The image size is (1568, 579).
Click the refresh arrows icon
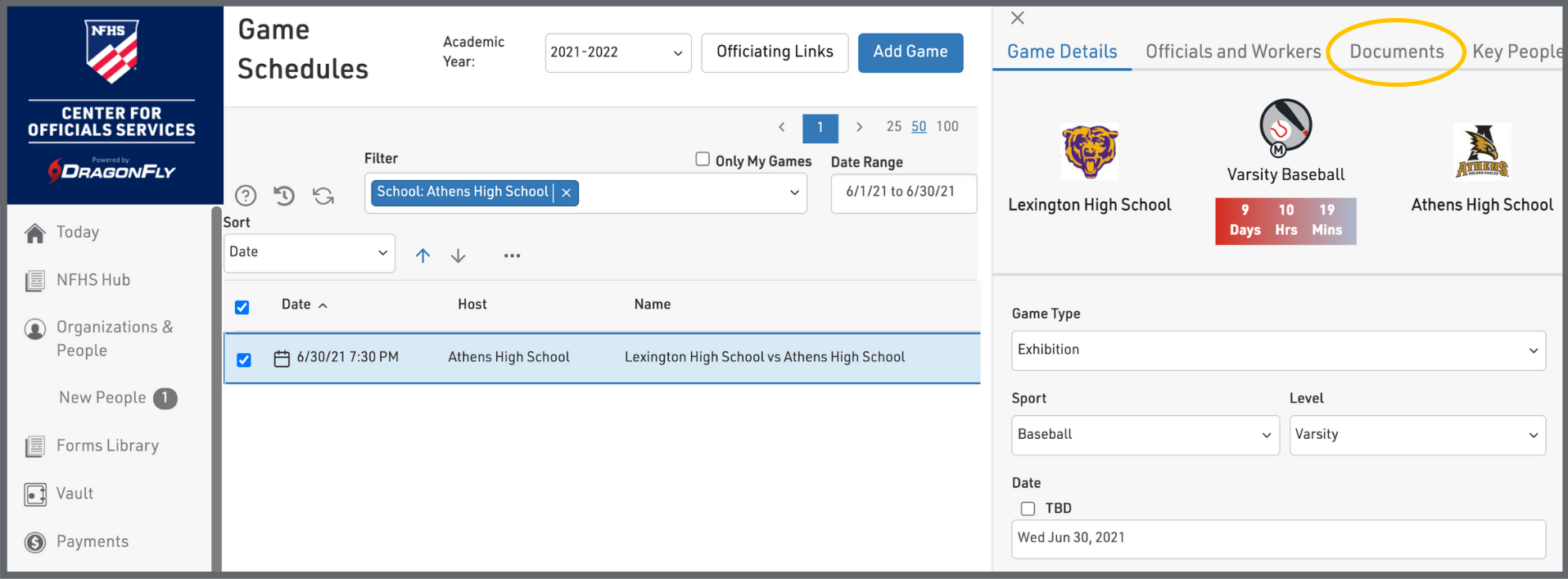(x=323, y=196)
